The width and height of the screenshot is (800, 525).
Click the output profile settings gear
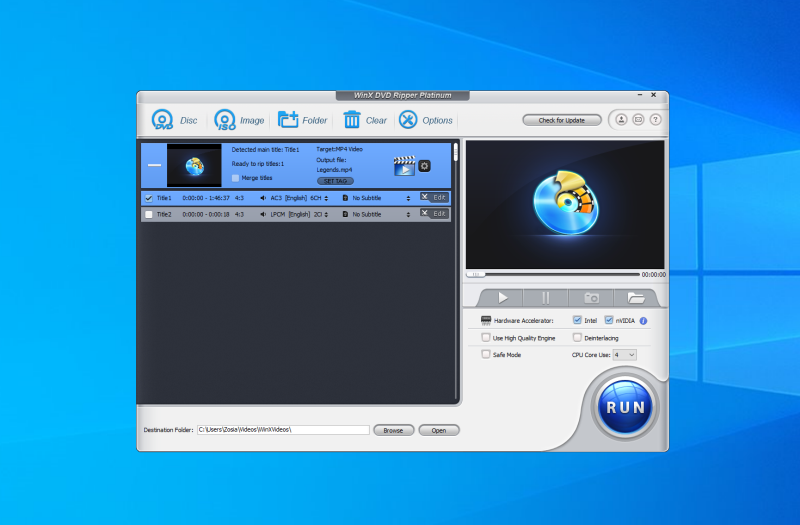point(424,166)
